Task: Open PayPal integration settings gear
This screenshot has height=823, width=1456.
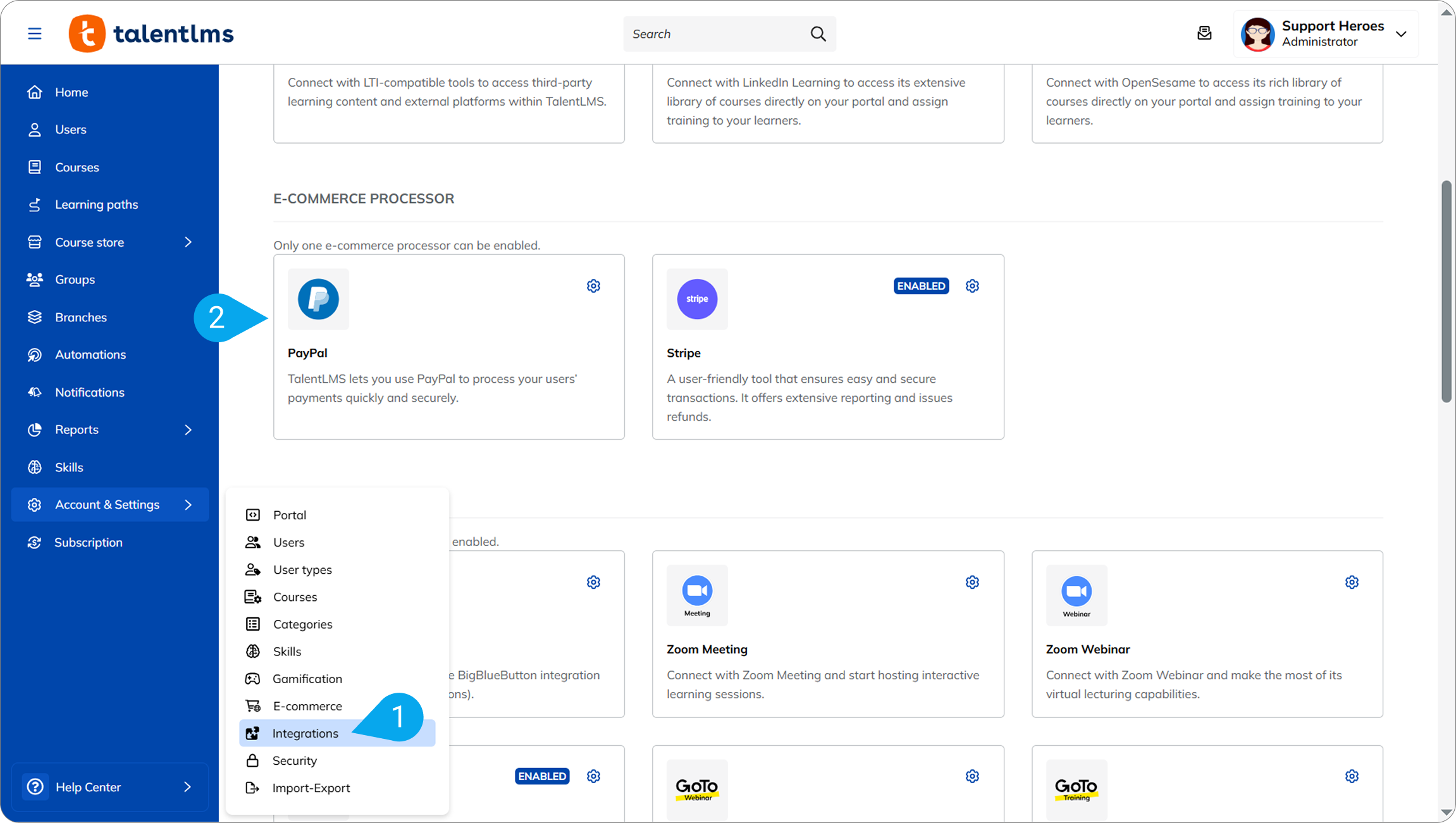Action: coord(593,286)
